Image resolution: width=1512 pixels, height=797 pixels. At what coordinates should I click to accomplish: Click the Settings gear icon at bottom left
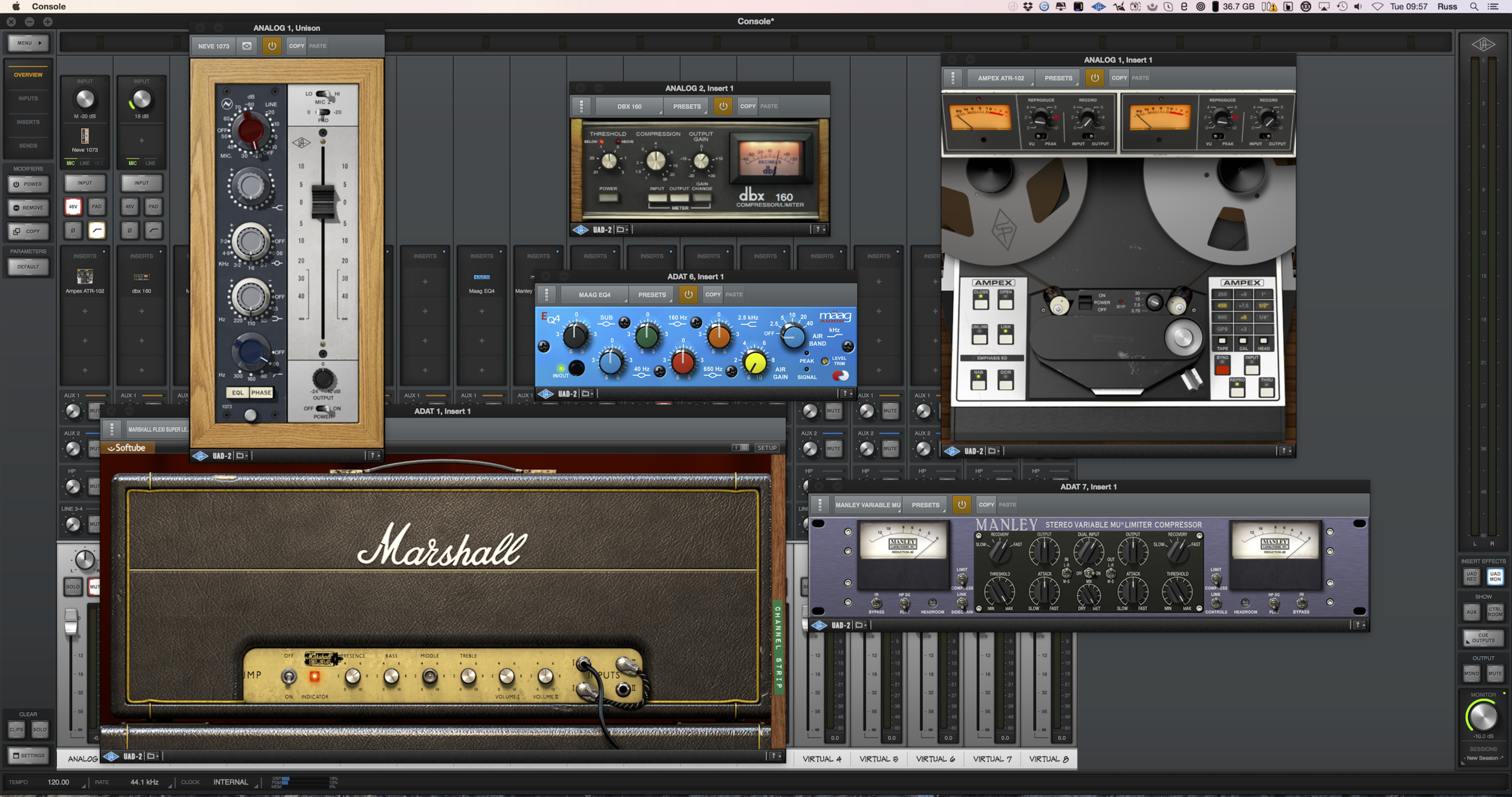click(x=28, y=755)
